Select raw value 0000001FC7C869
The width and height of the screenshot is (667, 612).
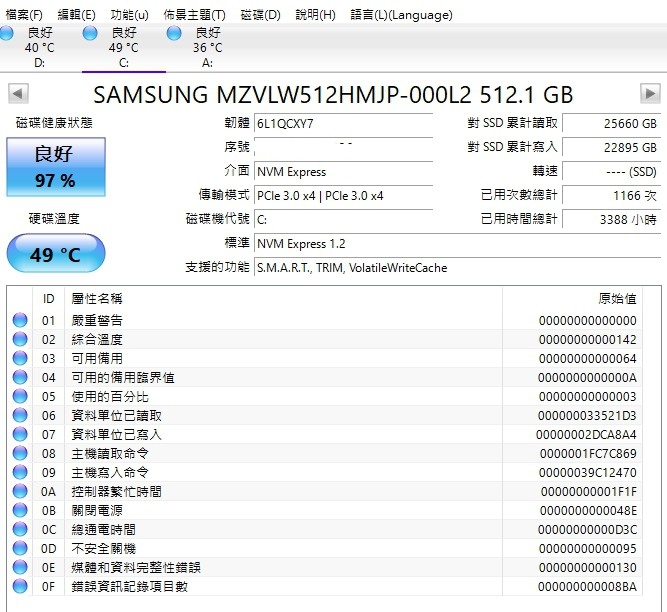tap(588, 453)
